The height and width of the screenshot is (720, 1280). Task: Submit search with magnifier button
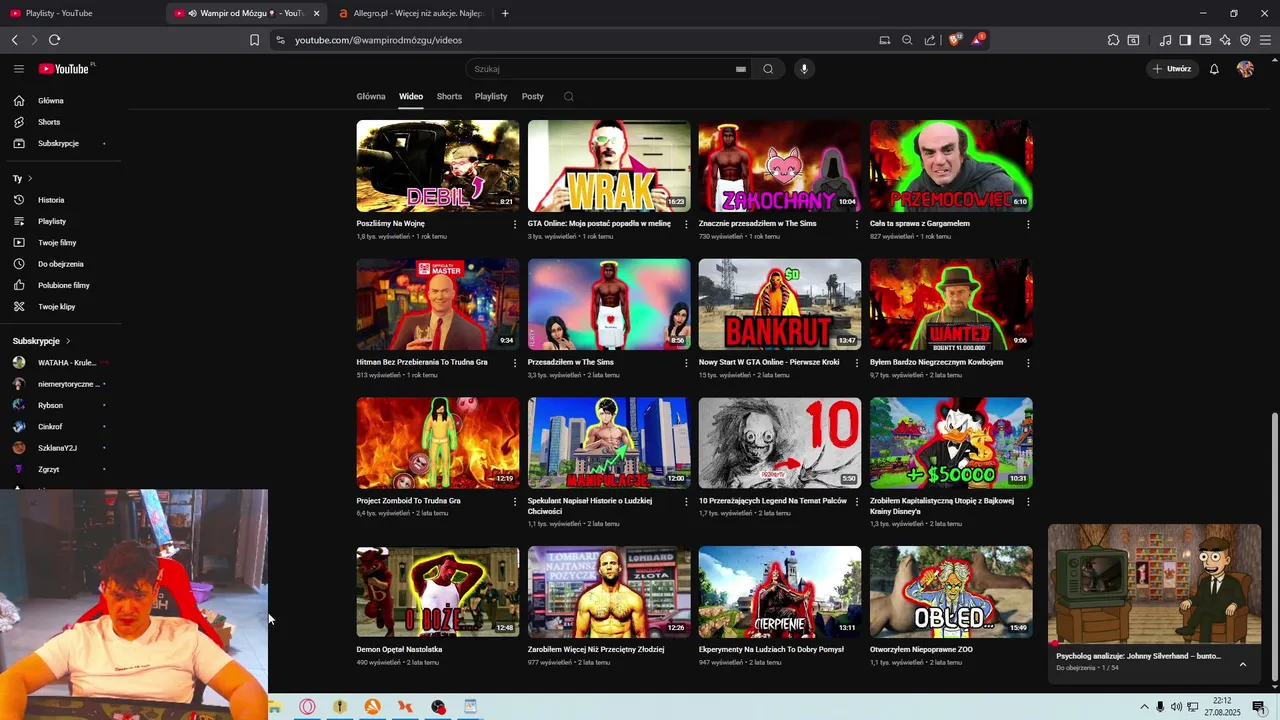(x=768, y=69)
